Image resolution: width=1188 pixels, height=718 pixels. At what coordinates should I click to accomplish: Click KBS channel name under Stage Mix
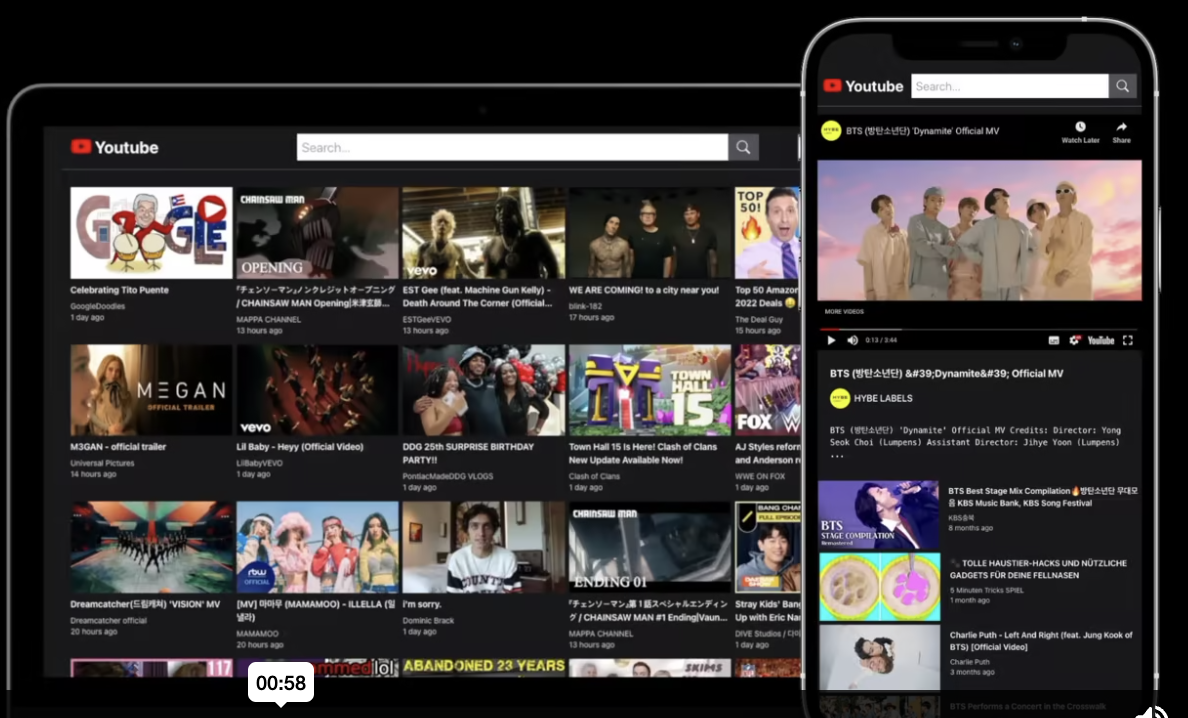click(959, 518)
